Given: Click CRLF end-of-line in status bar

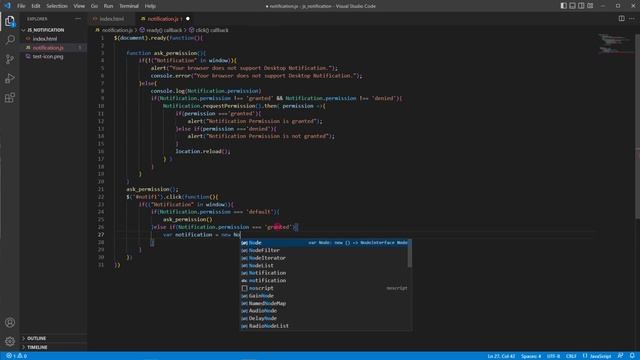Looking at the screenshot, I should coord(571,356).
